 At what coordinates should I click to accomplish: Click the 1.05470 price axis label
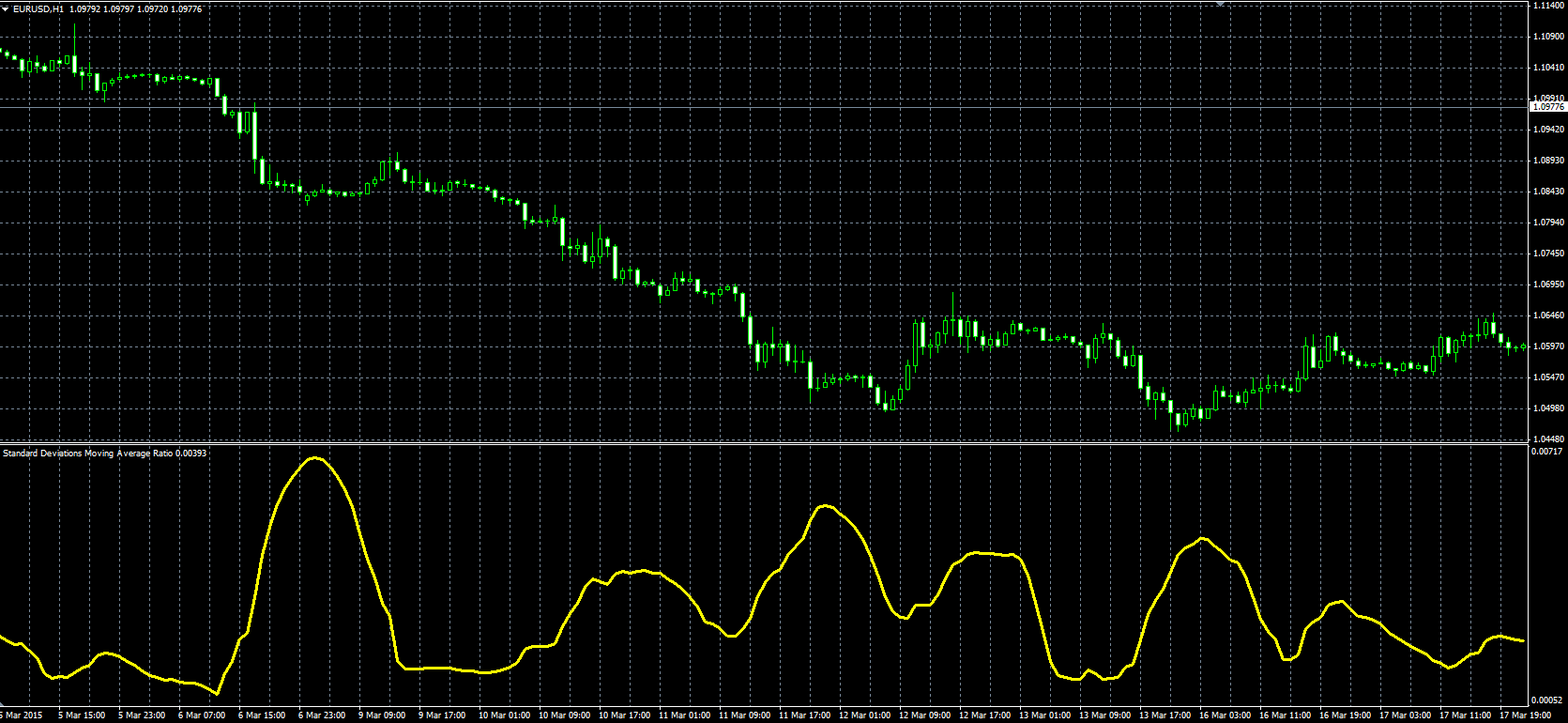click(1547, 377)
